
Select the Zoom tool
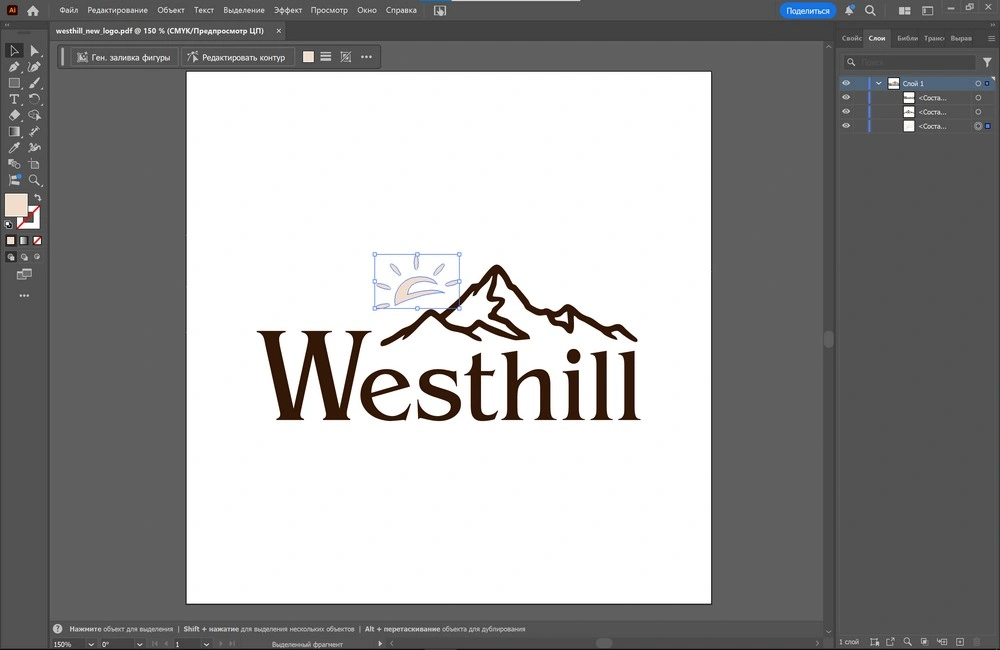[x=35, y=180]
